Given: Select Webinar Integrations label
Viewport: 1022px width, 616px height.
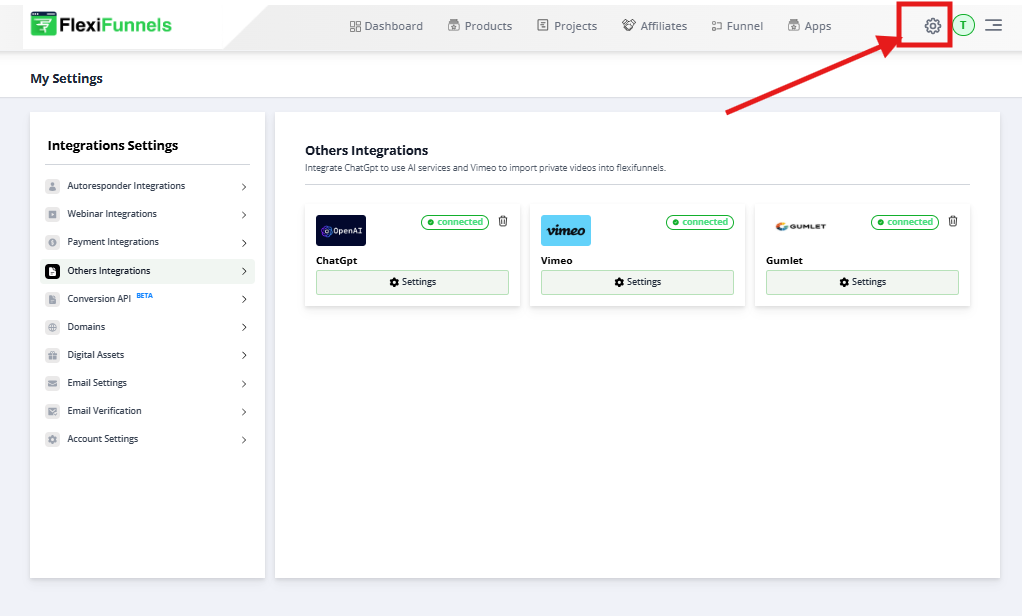Looking at the screenshot, I should tap(112, 214).
